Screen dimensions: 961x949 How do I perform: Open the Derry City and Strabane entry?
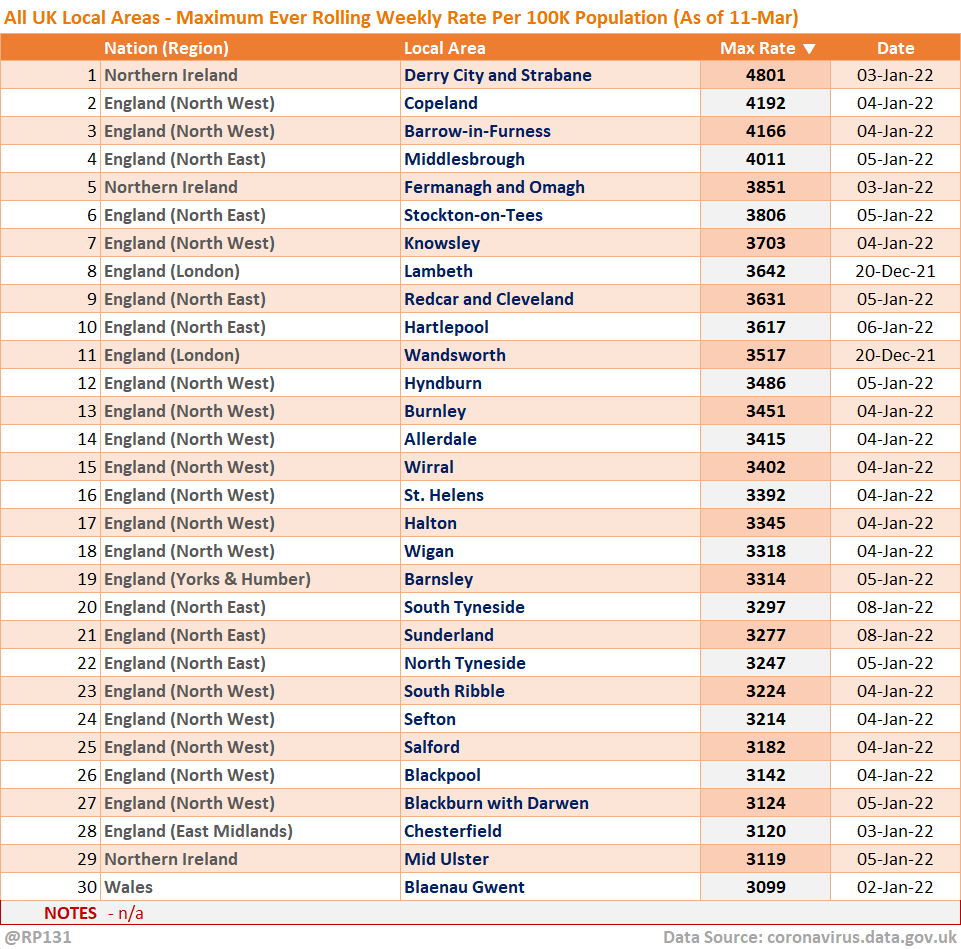(x=497, y=75)
